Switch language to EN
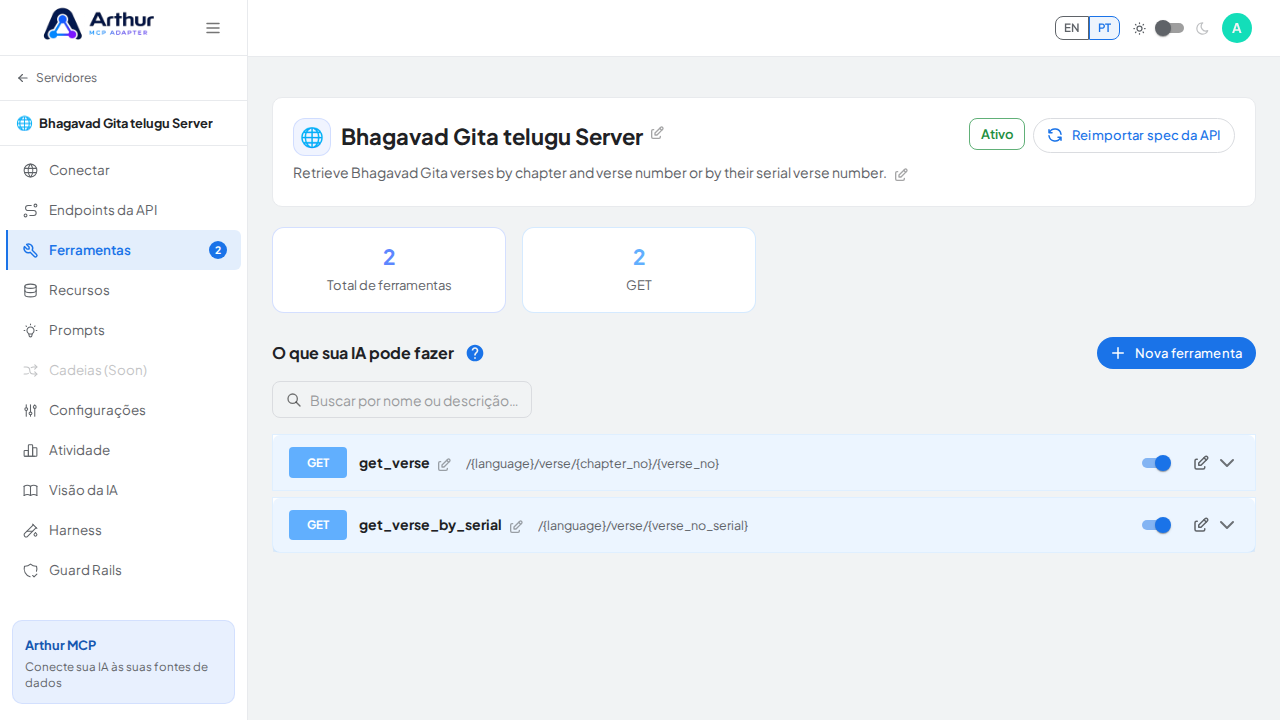Screen dimensions: 1280x720 (1072, 28)
